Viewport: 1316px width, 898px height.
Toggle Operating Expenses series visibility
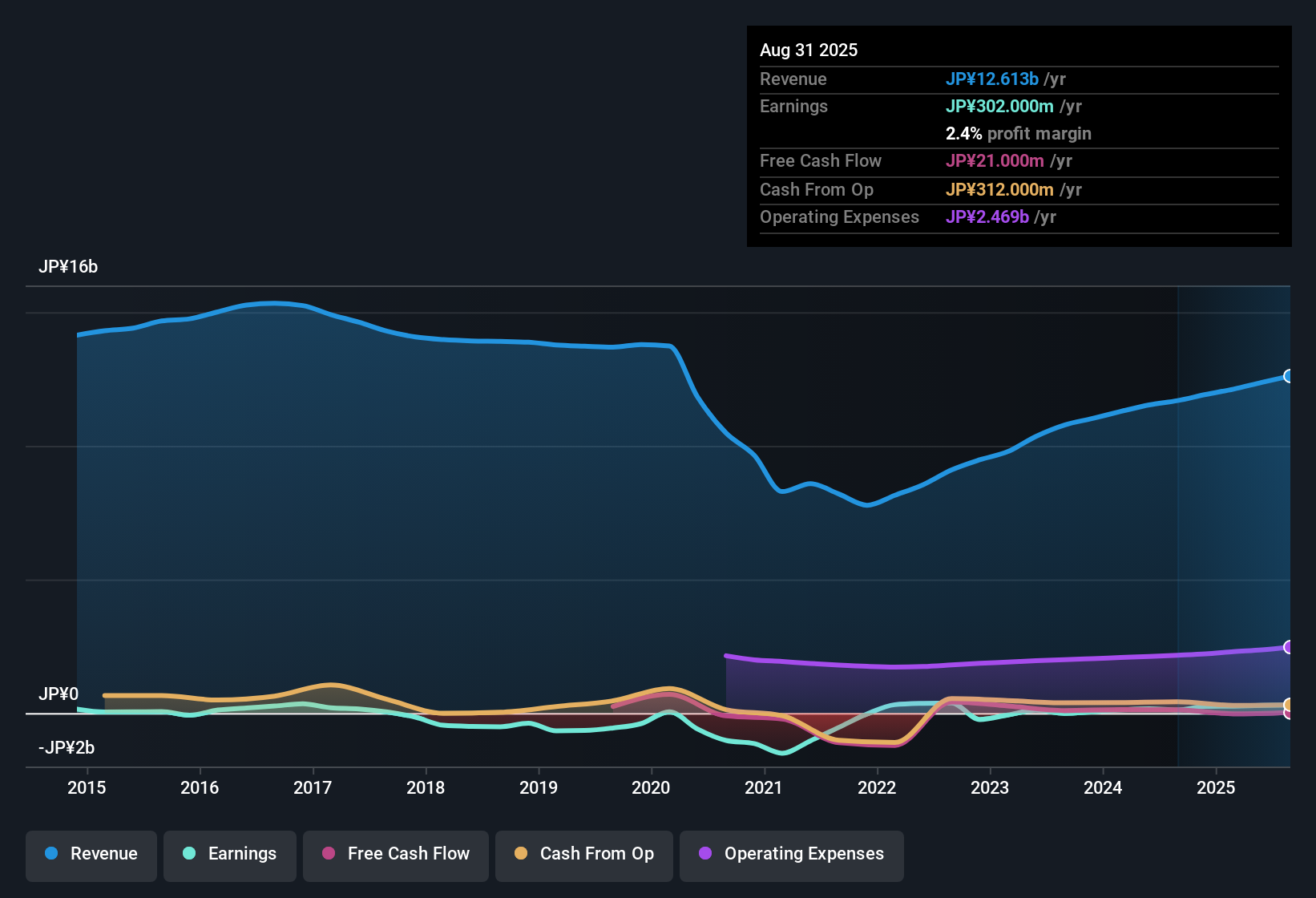pos(791,854)
